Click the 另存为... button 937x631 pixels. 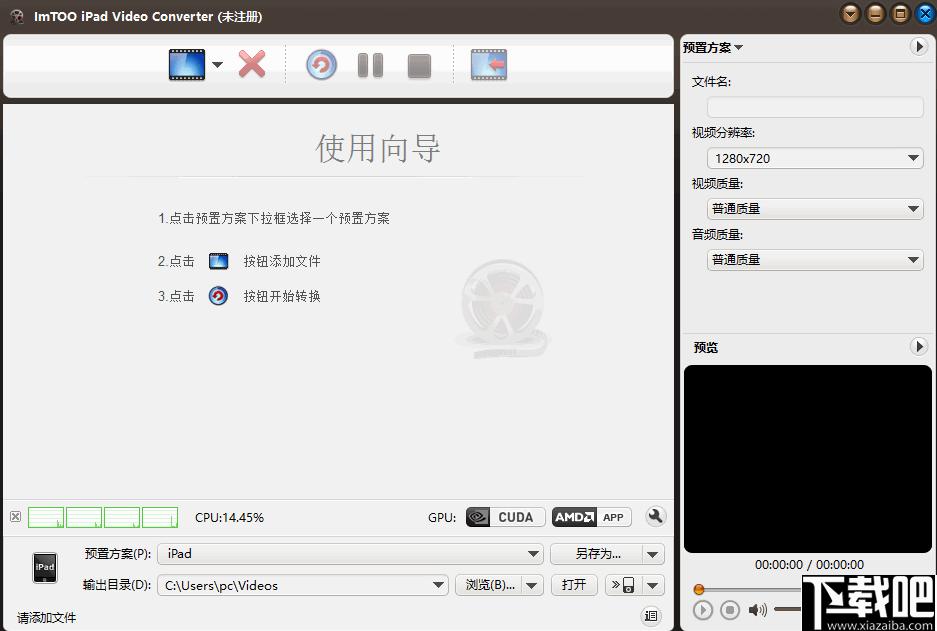[x=596, y=554]
